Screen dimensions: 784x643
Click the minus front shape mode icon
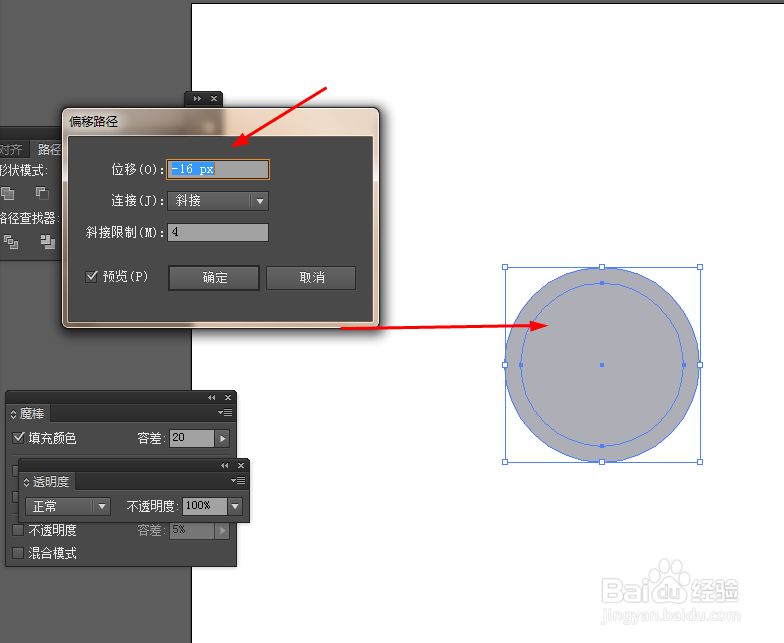(42, 193)
